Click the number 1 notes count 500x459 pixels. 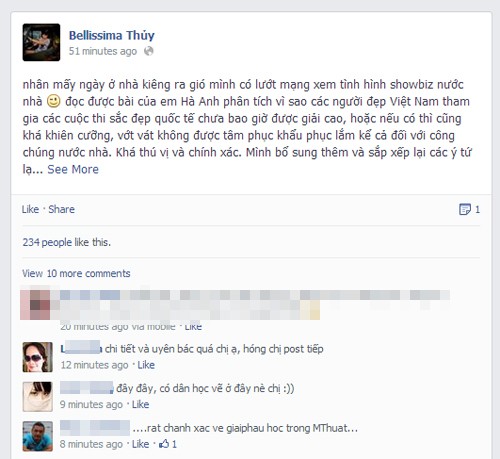point(477,209)
